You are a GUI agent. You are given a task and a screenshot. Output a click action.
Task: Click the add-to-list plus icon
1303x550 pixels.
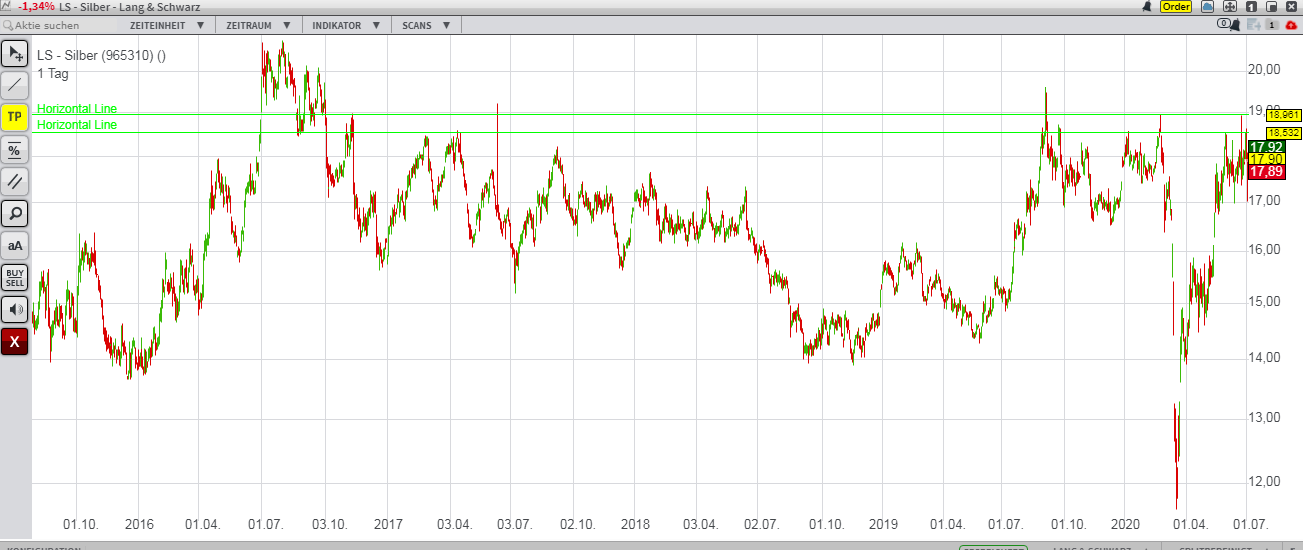coord(1254,24)
